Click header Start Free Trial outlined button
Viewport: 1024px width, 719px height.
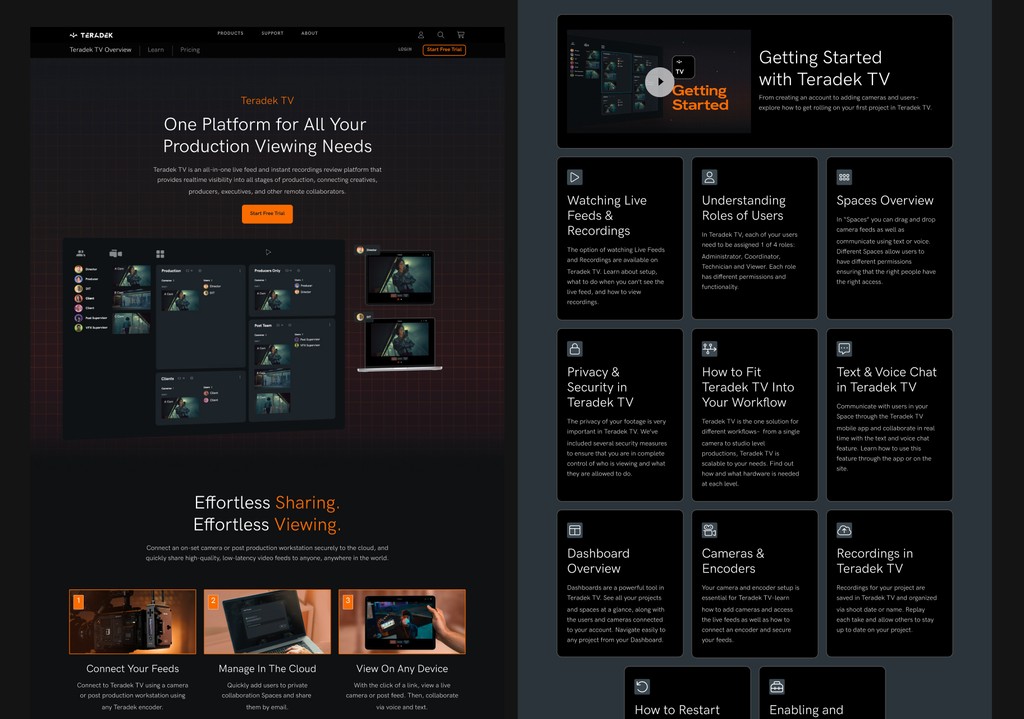click(444, 50)
